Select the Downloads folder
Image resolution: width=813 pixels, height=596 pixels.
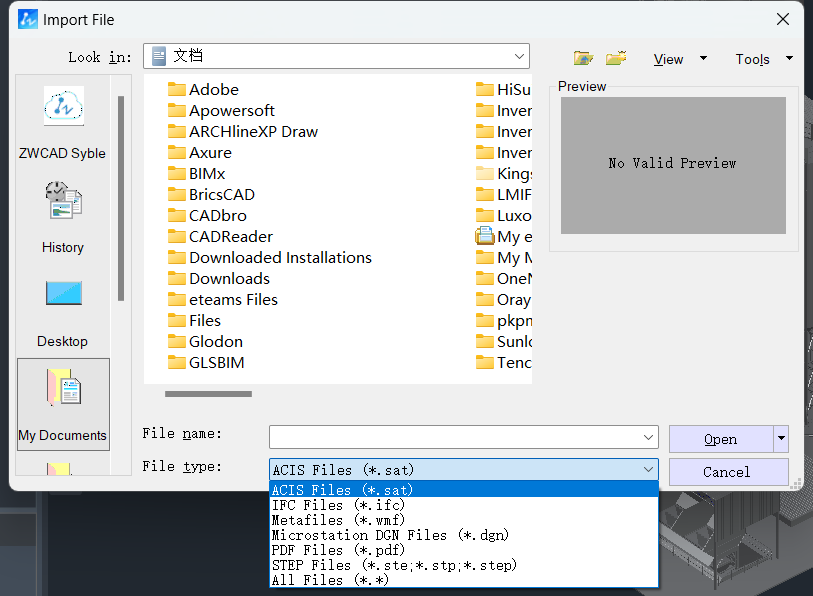[x=229, y=278]
